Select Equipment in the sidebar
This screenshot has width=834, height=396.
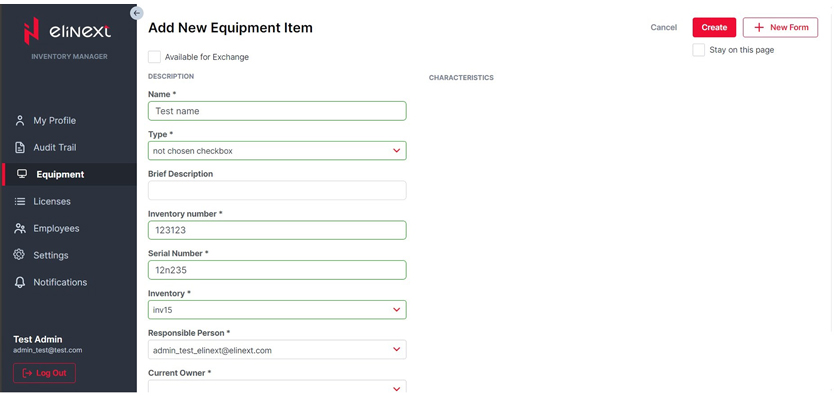[69, 174]
